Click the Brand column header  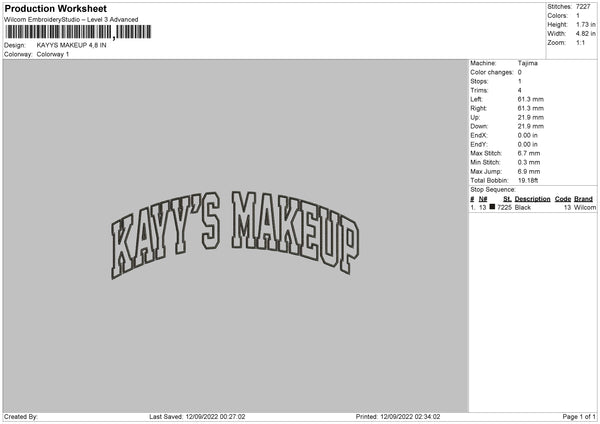(583, 199)
